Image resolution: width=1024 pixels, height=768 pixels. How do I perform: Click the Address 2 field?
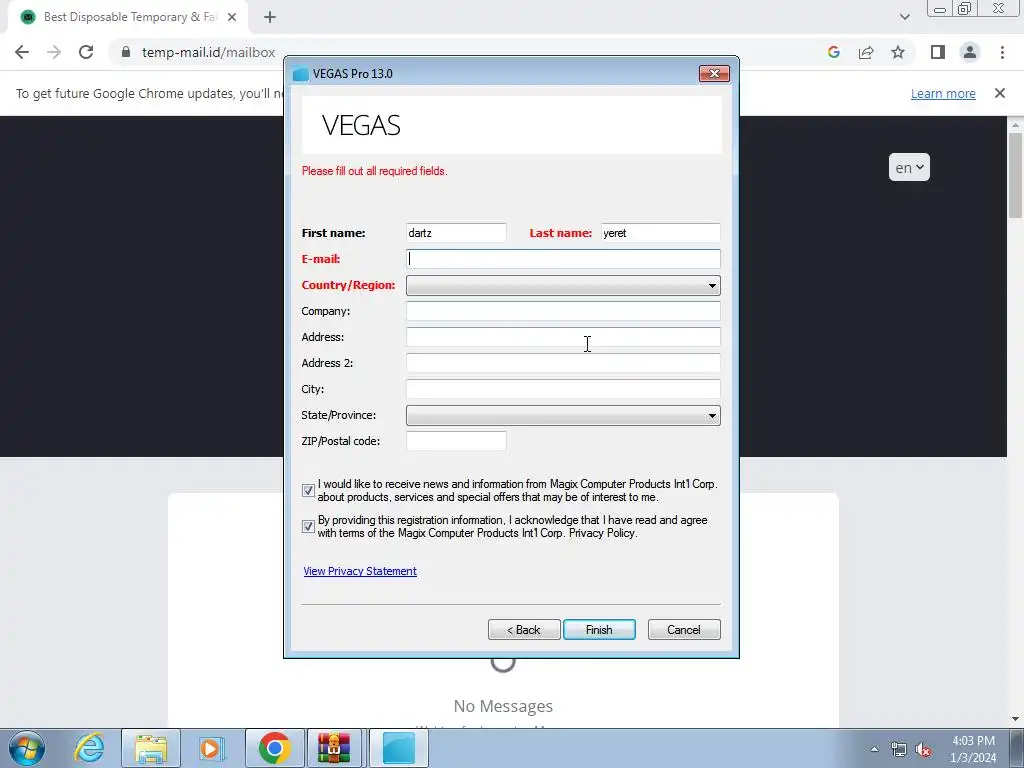click(563, 363)
